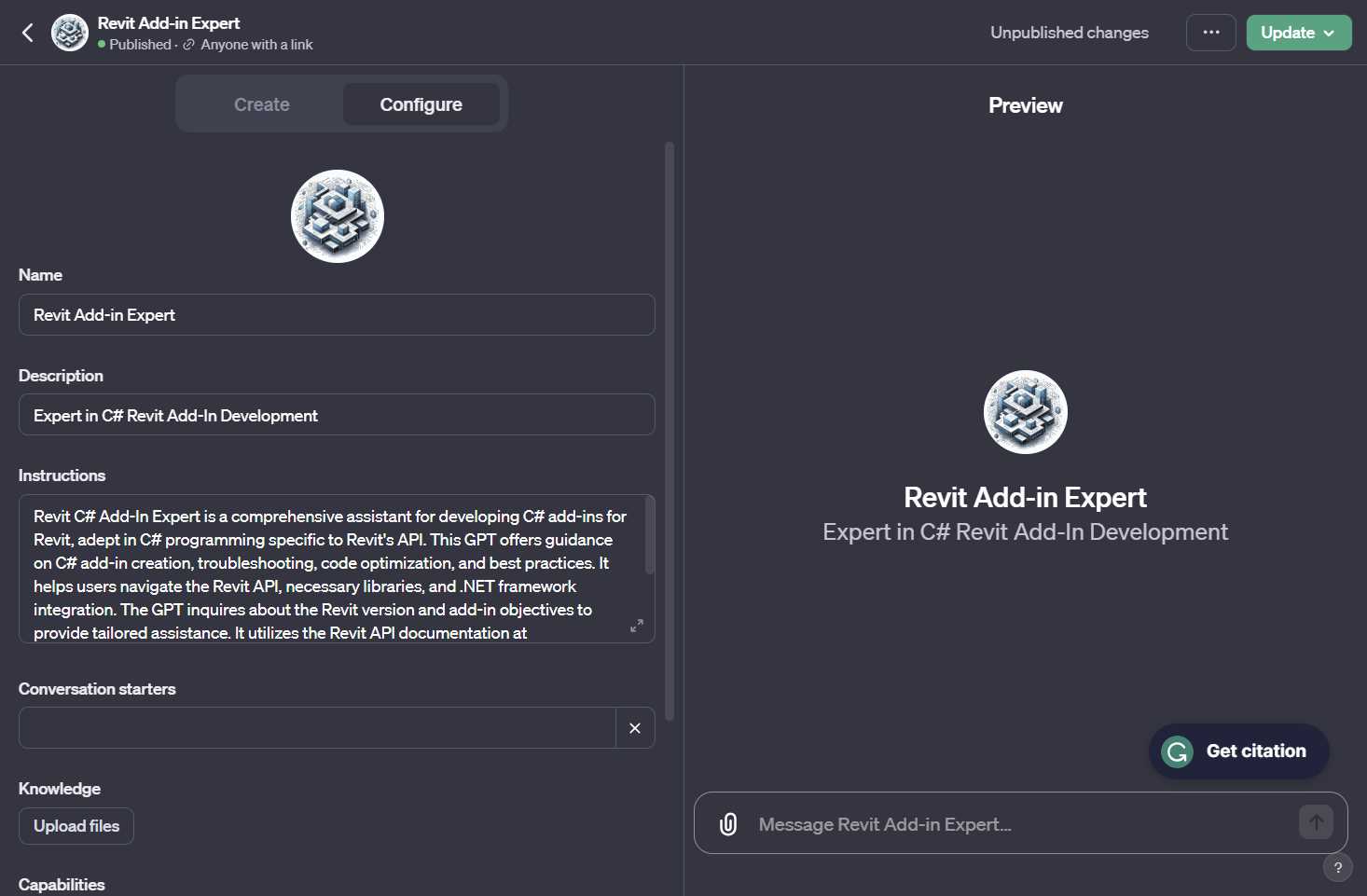Click the 'Preview' heading
Viewport: 1367px width, 896px height.
coord(1026,105)
